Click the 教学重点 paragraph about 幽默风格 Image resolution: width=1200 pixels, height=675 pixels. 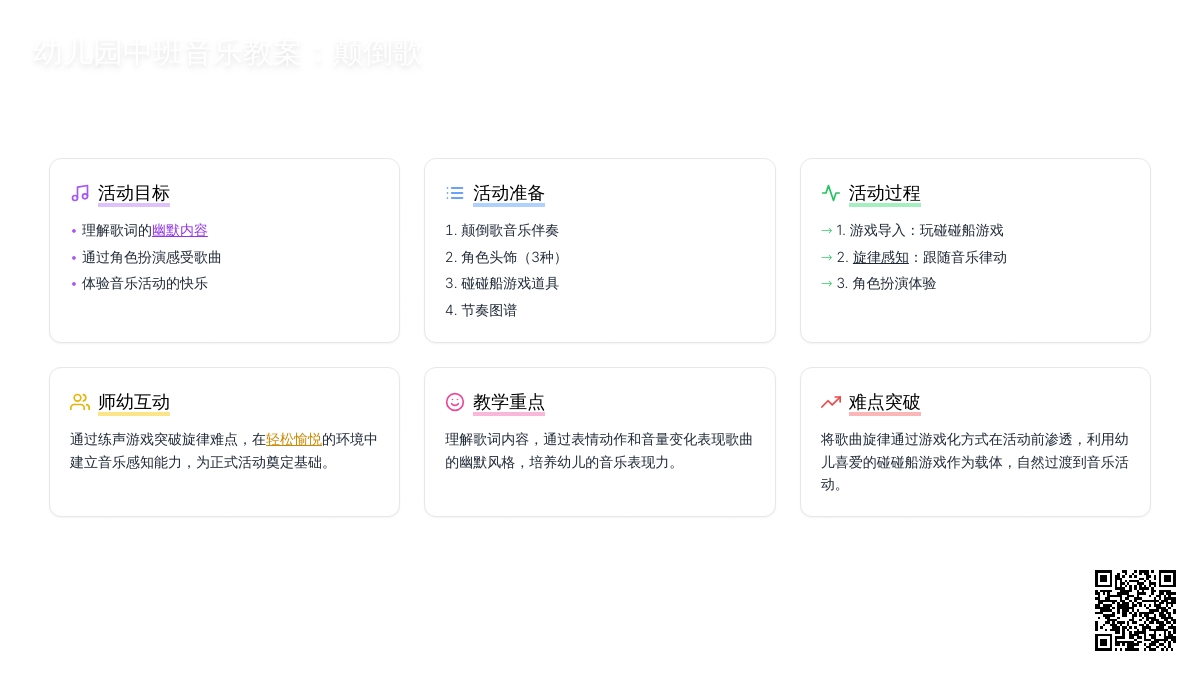599,451
